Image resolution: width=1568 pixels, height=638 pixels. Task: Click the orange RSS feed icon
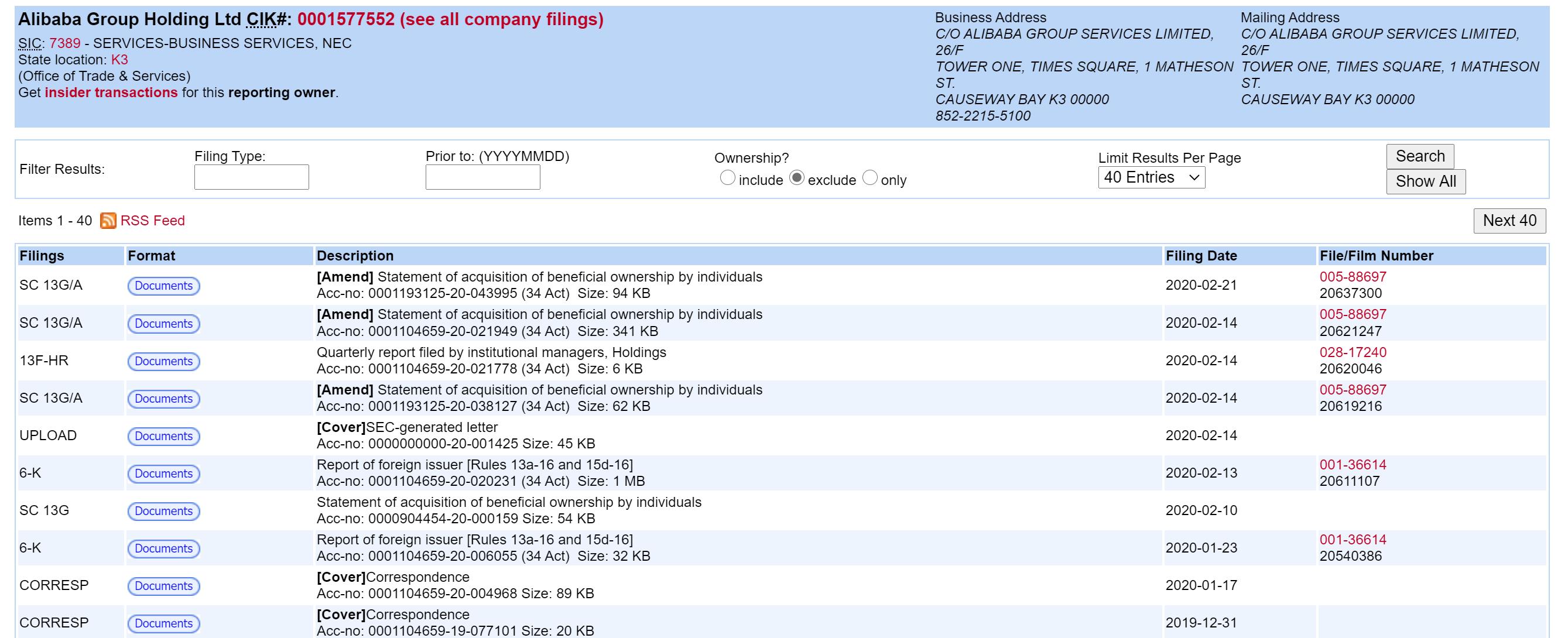pos(108,221)
